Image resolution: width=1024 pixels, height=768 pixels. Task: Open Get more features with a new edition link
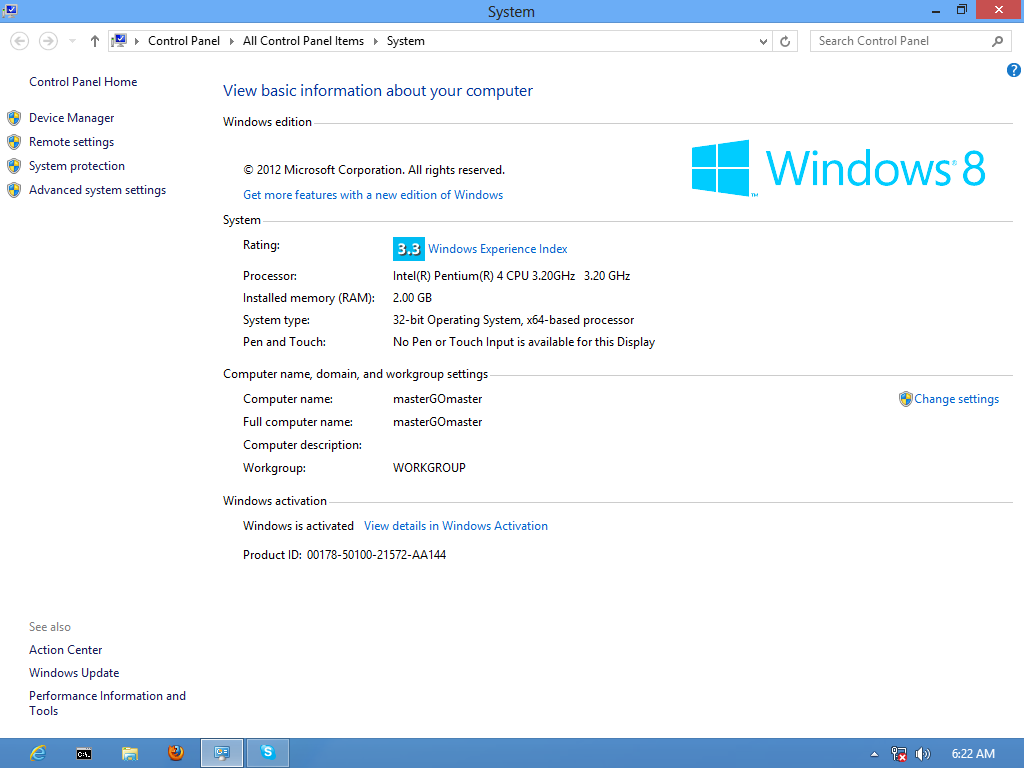click(373, 195)
